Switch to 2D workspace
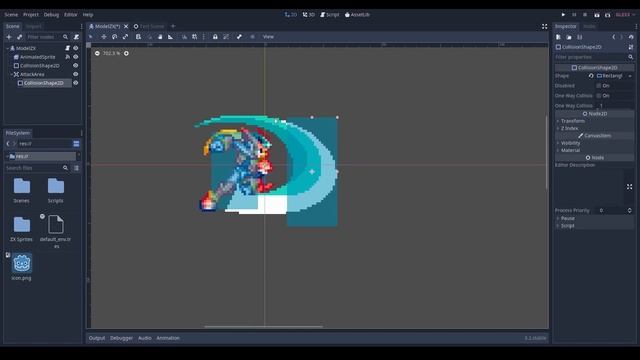The height and width of the screenshot is (360, 640). point(291,15)
